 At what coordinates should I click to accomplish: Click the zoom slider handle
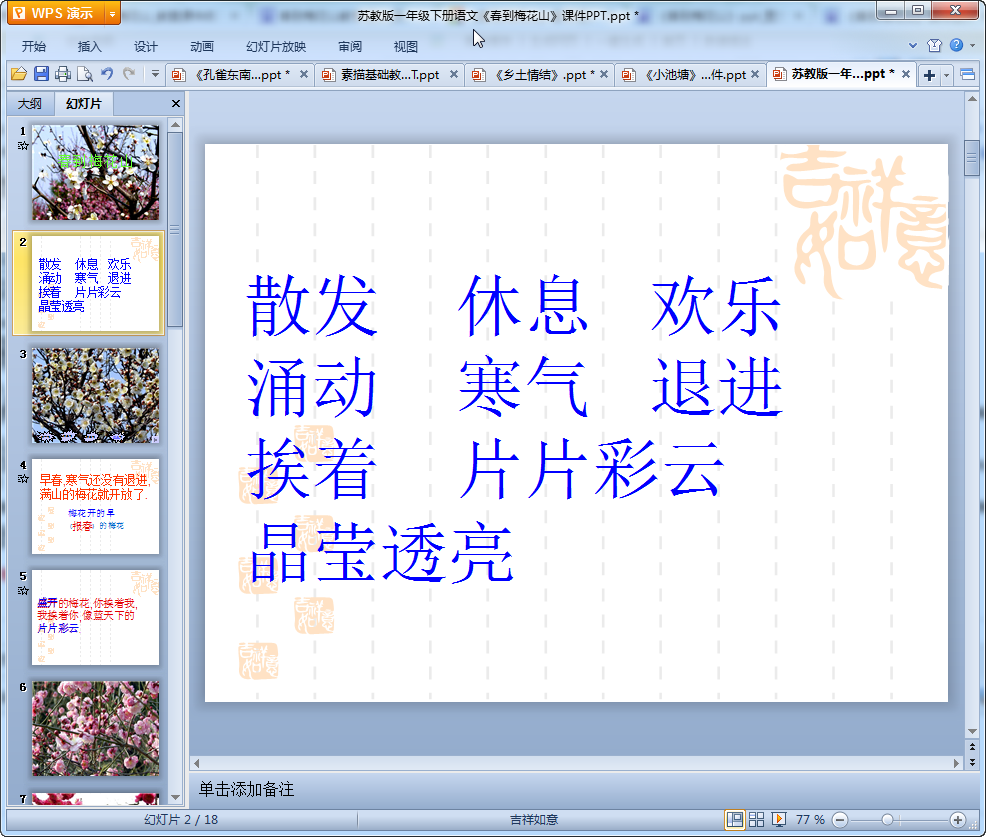coord(887,820)
